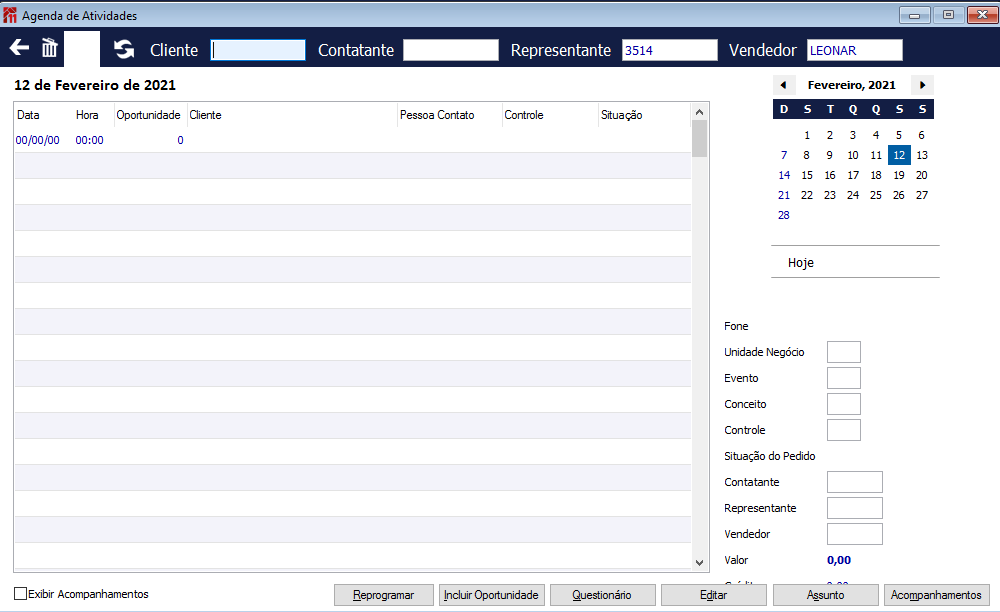Click the 12 de Fevereiro de 2021 heading
Image resolution: width=1000 pixels, height=612 pixels.
pos(94,85)
